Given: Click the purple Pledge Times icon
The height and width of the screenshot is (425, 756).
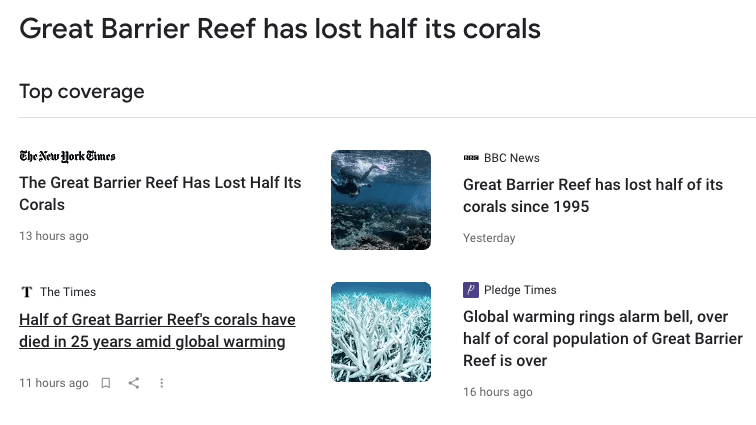Looking at the screenshot, I should coord(471,290).
